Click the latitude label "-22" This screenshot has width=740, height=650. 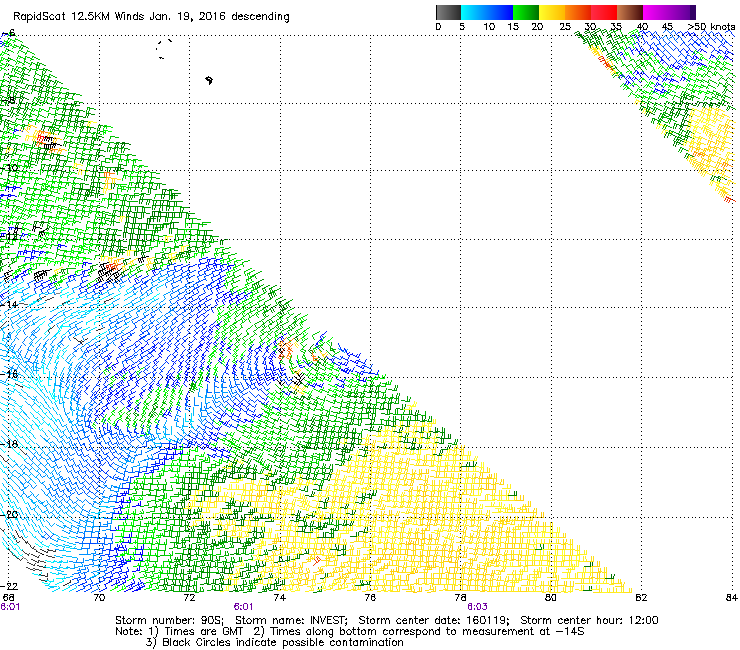[9, 586]
